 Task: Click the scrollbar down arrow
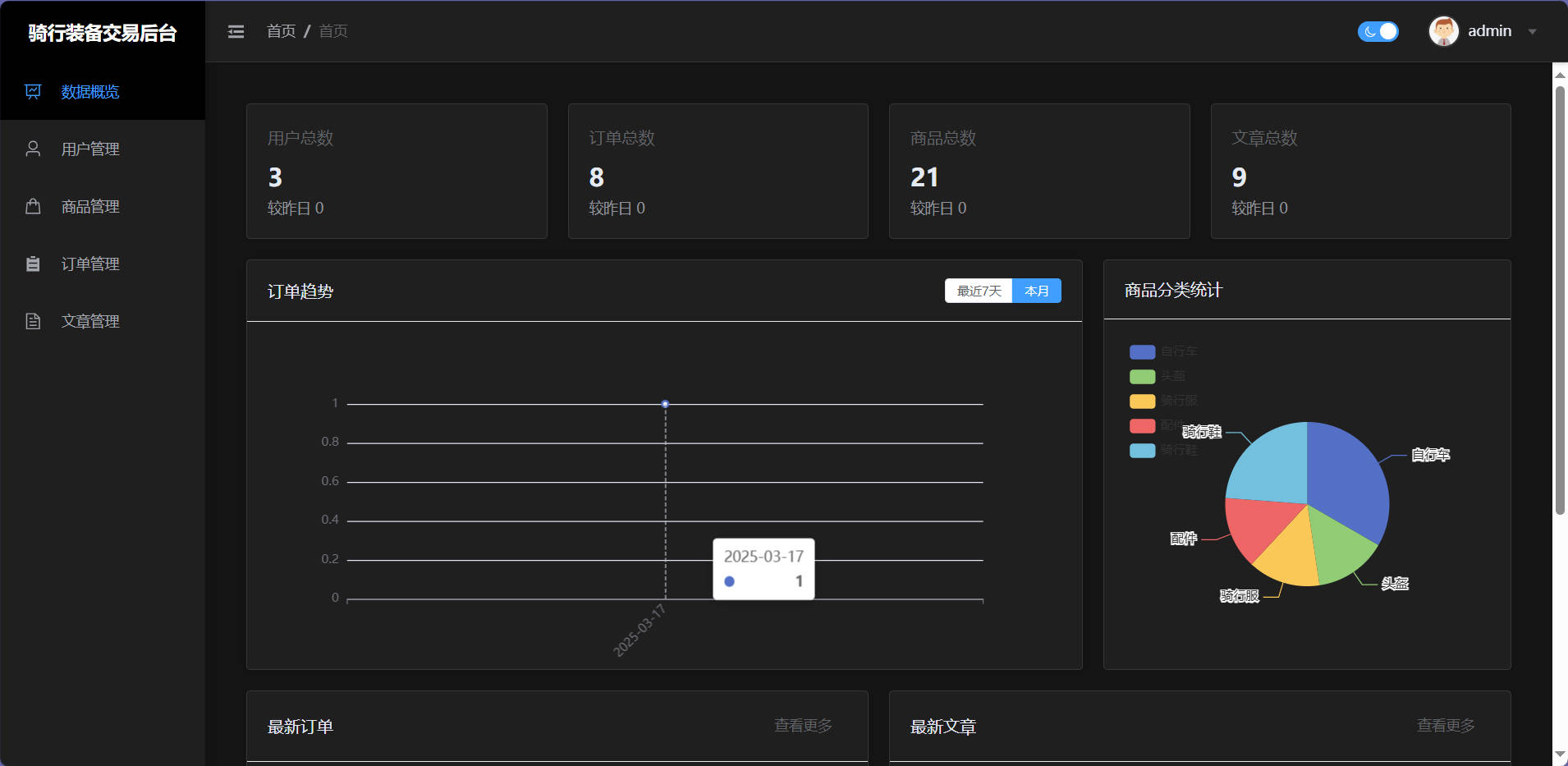(x=1560, y=754)
